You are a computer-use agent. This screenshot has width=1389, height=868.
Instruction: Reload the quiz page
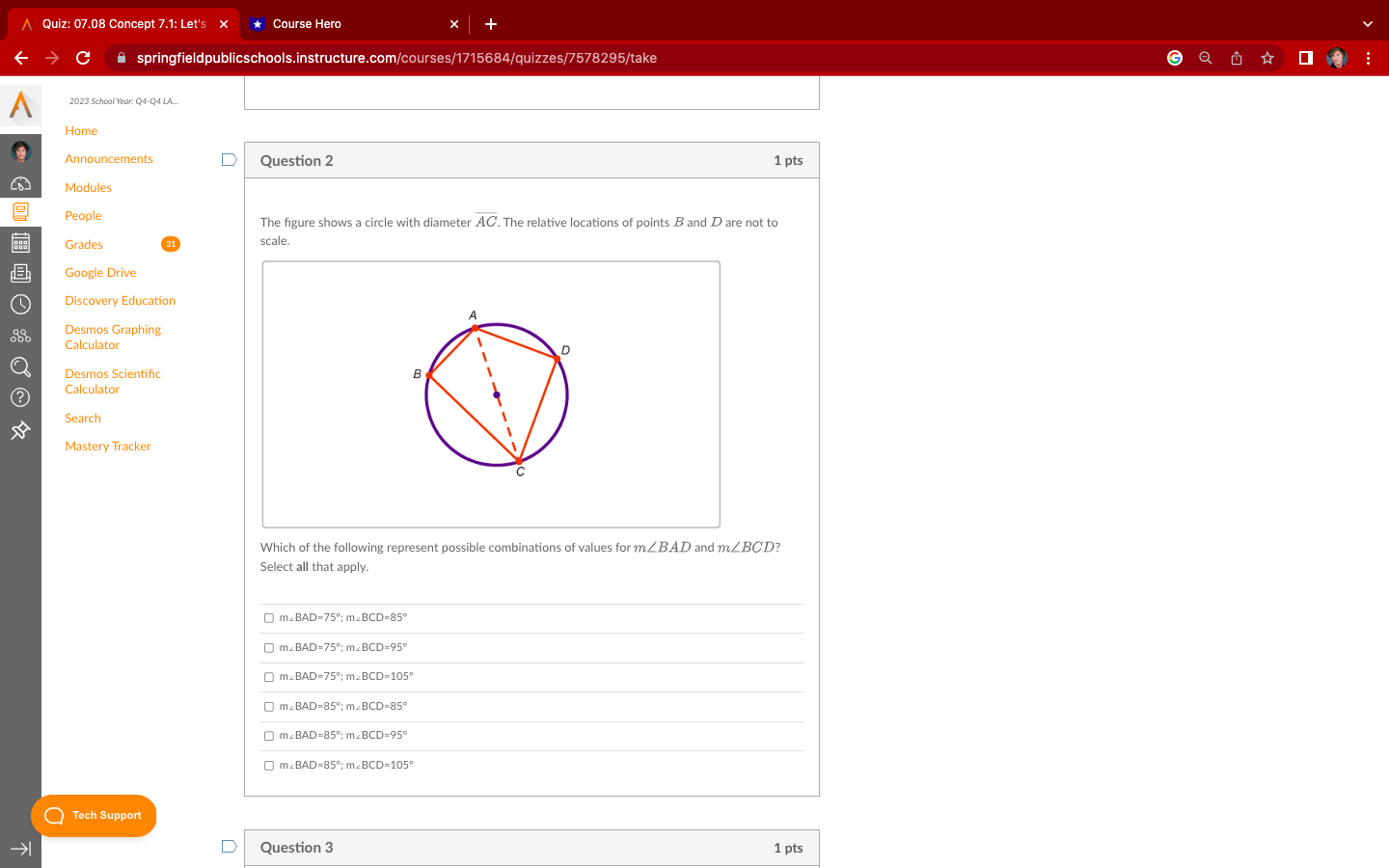coord(83,58)
